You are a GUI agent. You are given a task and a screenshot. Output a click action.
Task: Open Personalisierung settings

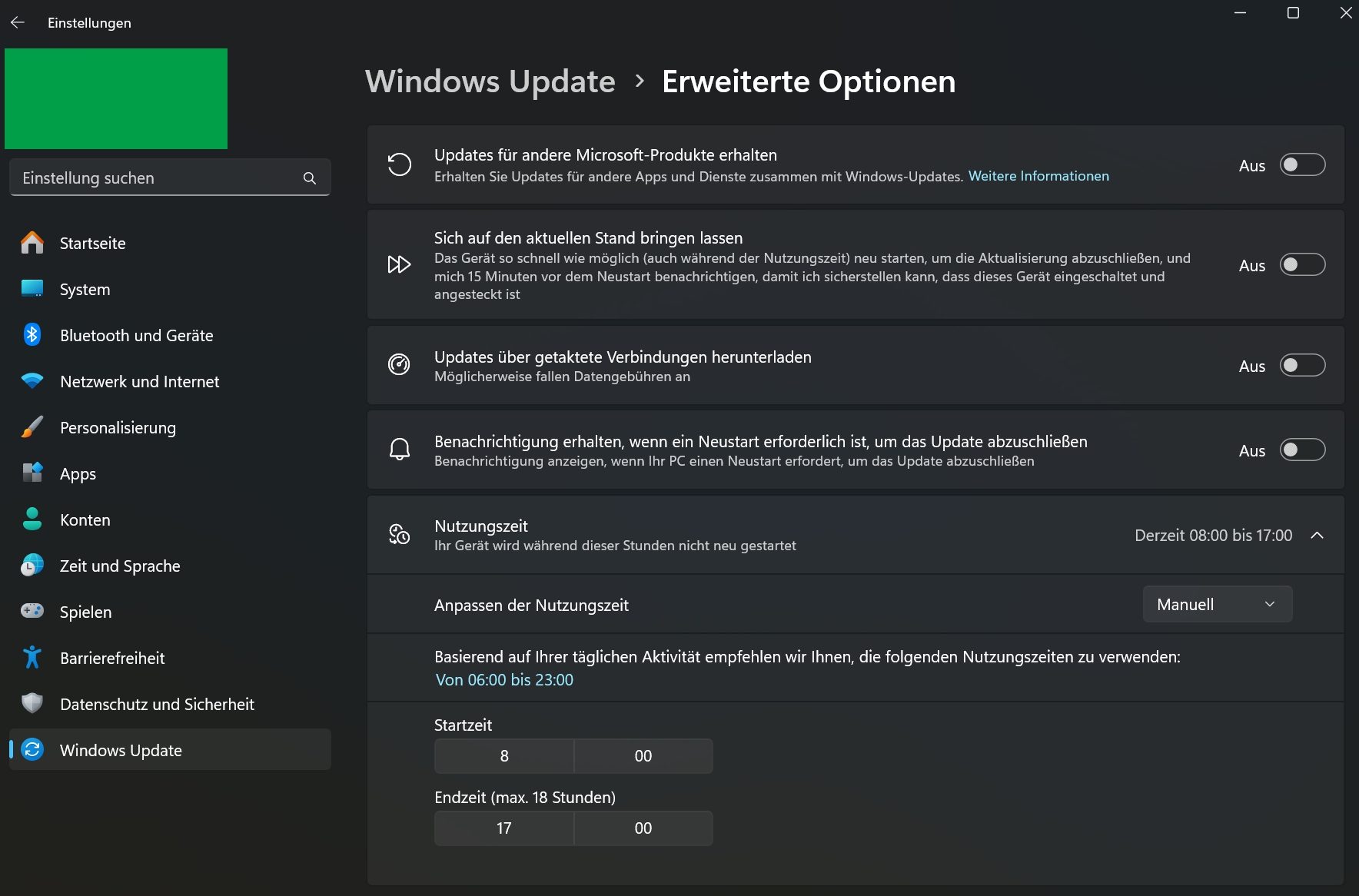point(170,427)
